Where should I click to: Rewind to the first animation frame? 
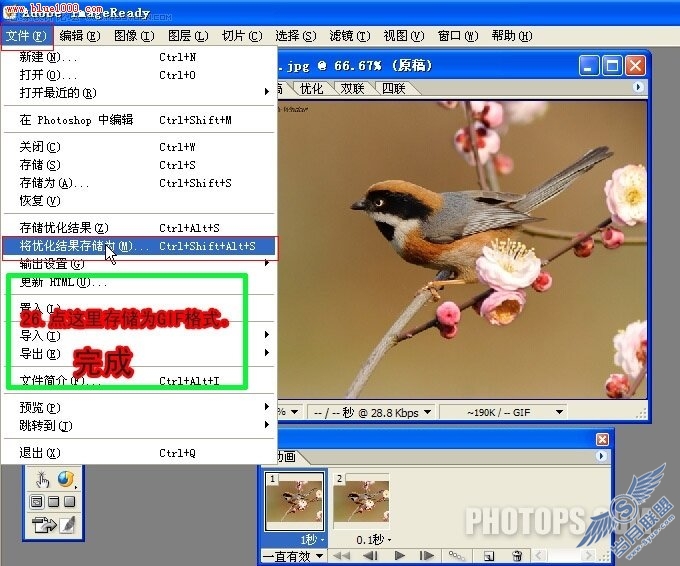(x=342, y=555)
